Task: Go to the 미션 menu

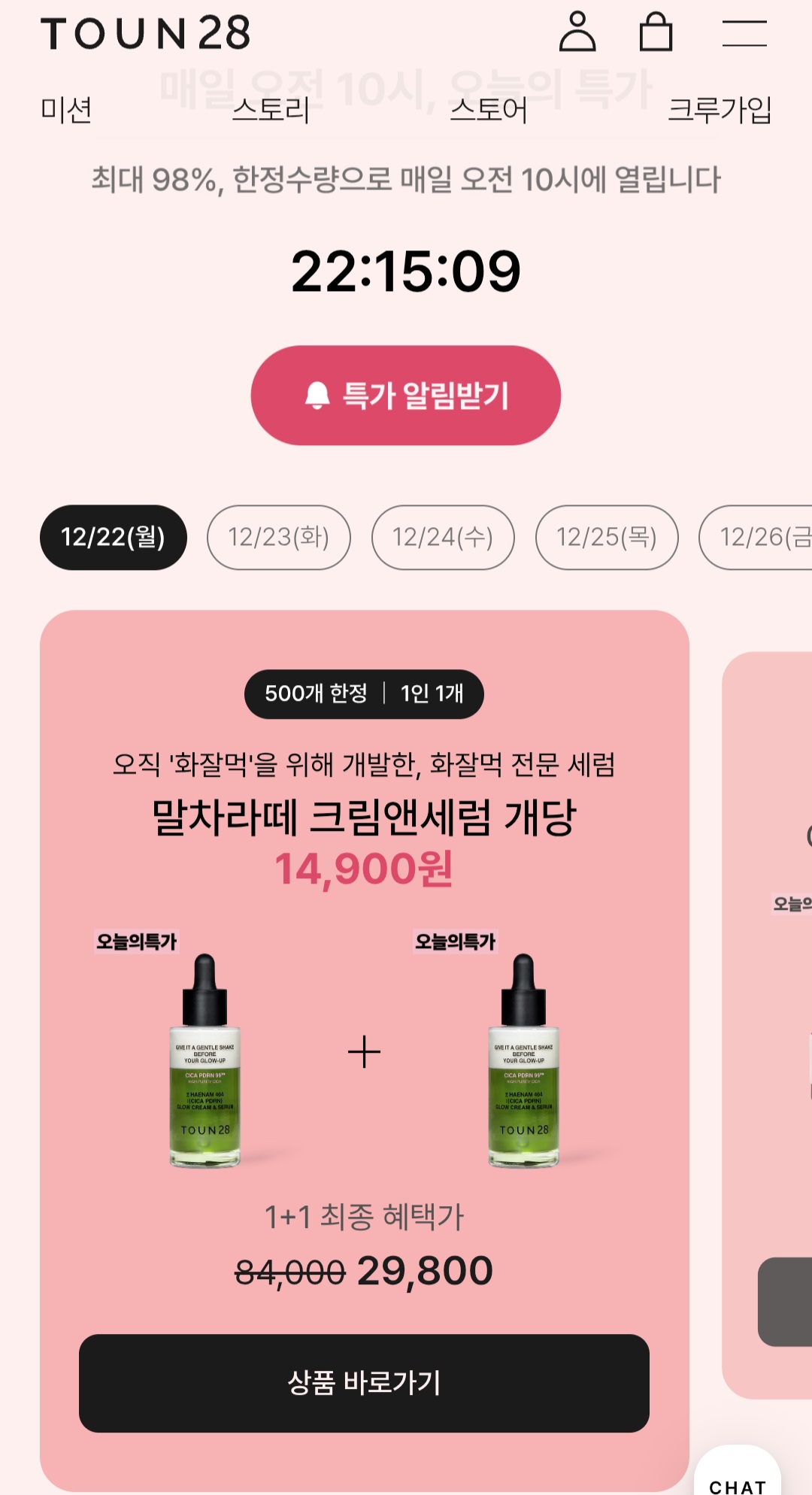Action: click(x=66, y=110)
